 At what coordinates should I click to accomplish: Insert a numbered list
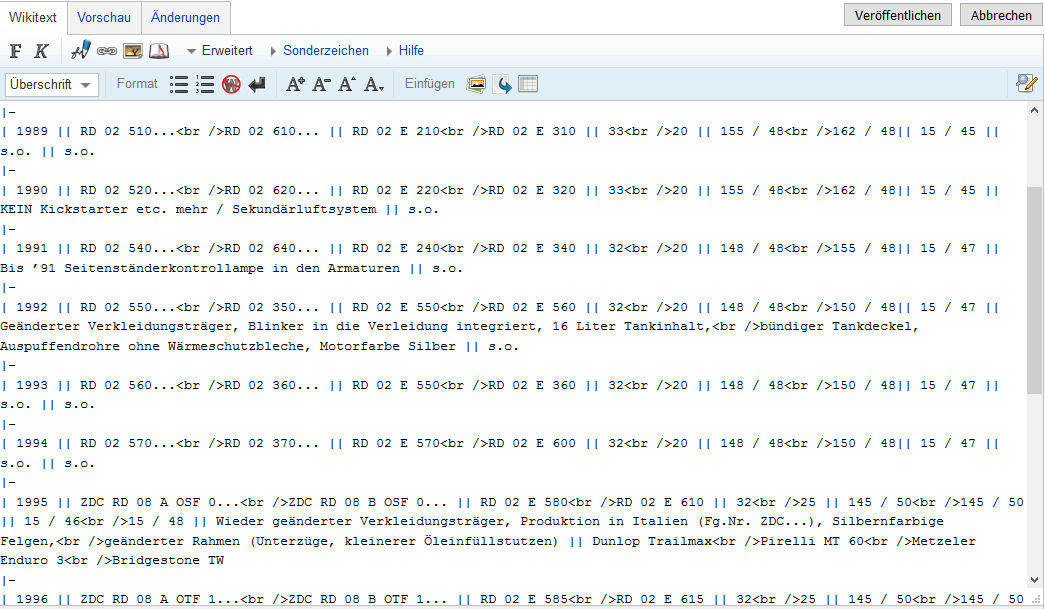tap(205, 84)
